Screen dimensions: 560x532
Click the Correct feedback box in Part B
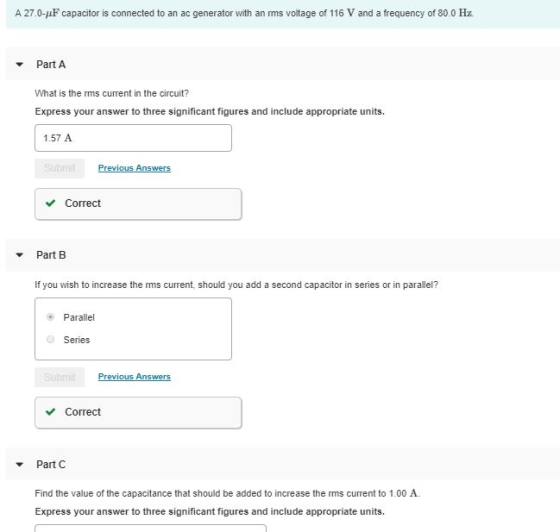tap(138, 412)
